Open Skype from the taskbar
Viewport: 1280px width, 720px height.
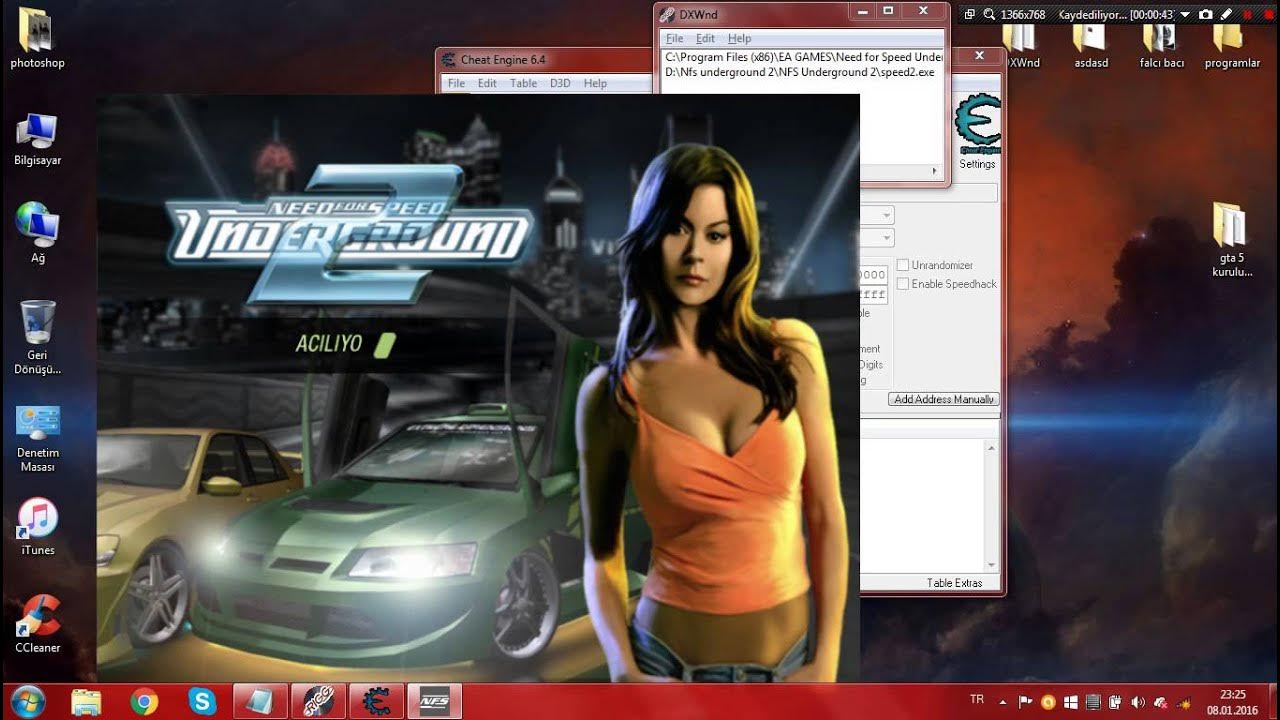tap(202, 702)
